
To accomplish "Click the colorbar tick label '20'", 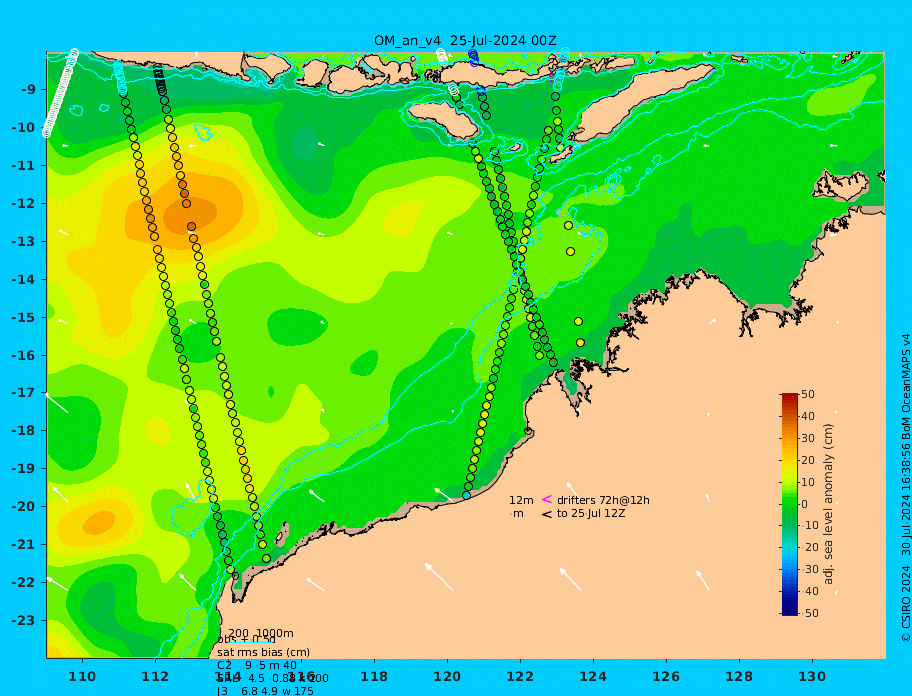I will [x=808, y=461].
